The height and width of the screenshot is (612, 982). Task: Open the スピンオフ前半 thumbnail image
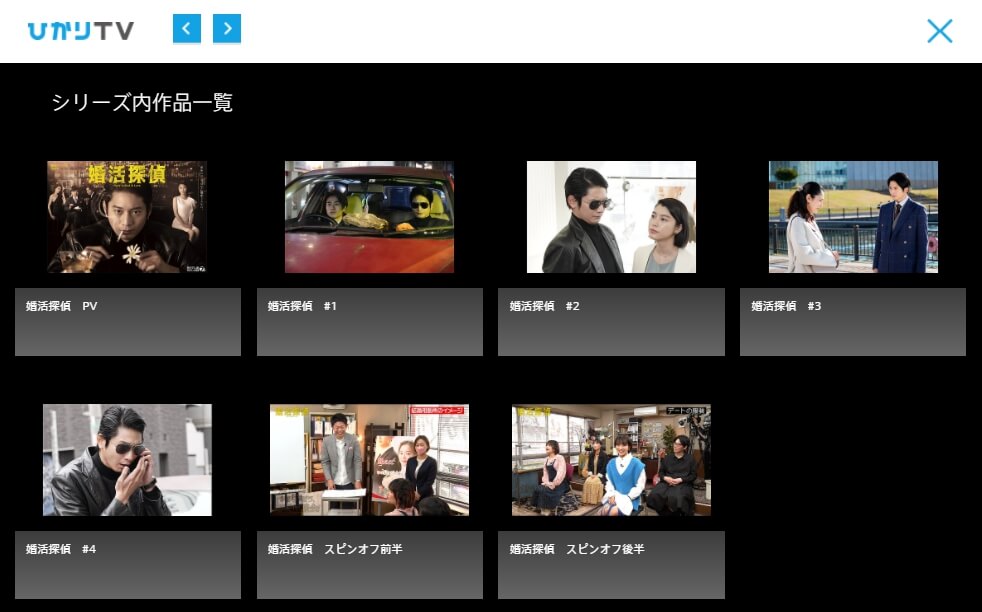click(x=370, y=460)
